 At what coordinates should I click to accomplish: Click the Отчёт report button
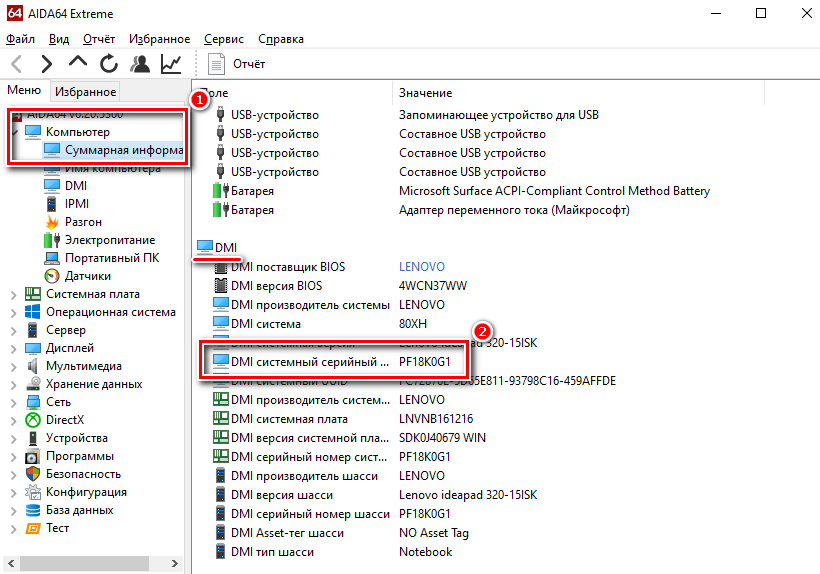[x=237, y=64]
